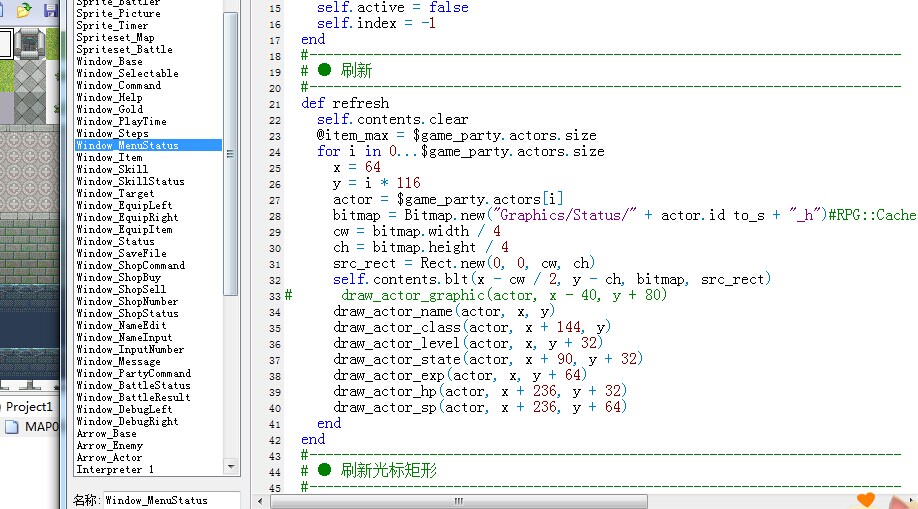Click the '刷新光标矩形' comment heading

coord(389,470)
